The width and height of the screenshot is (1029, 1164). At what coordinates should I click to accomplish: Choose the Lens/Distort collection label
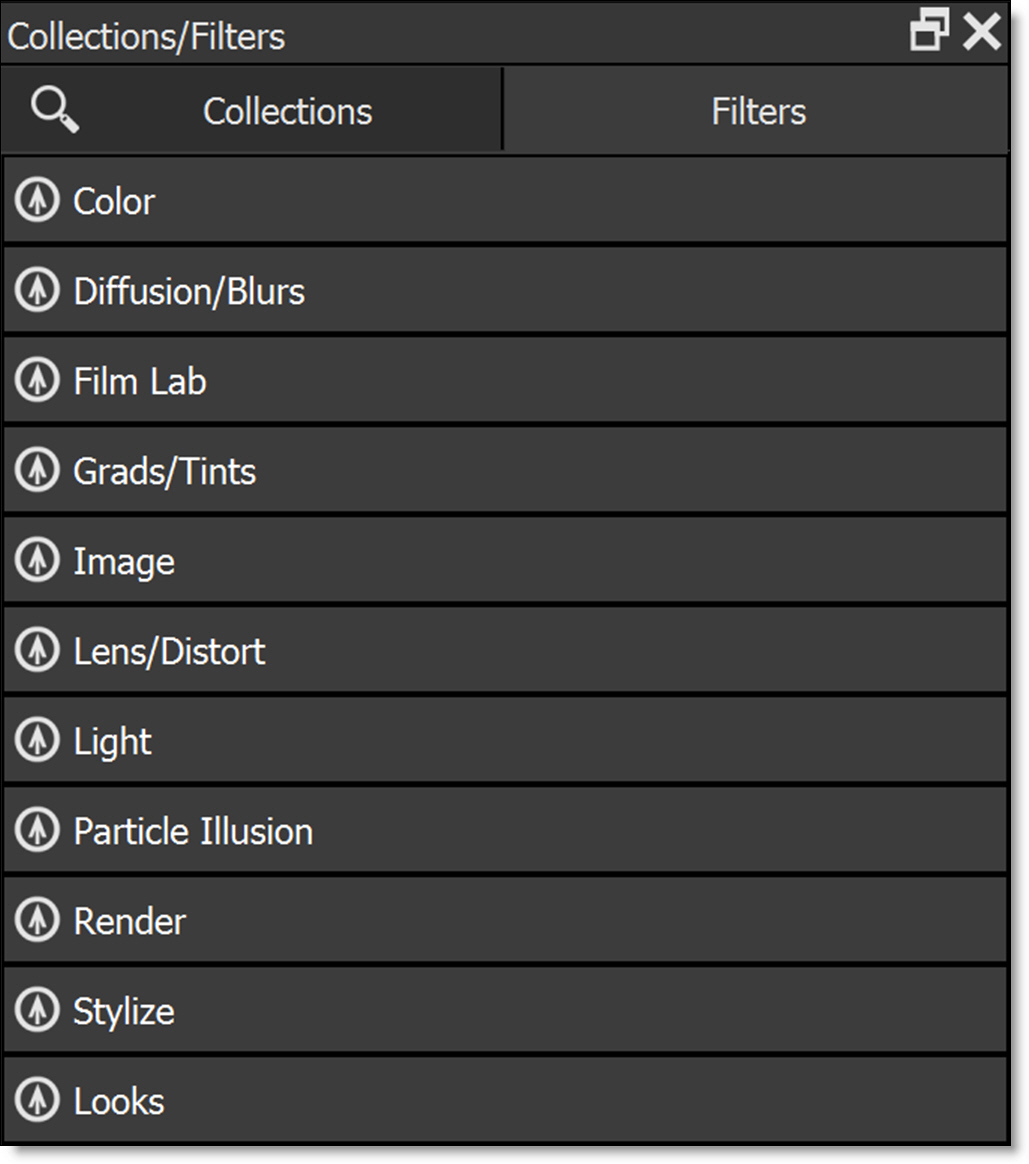[x=169, y=651]
